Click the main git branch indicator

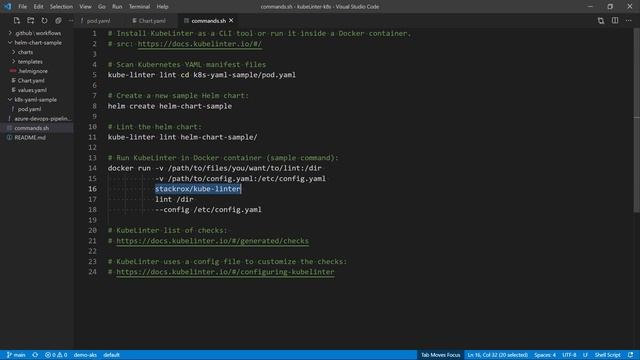[x=16, y=355]
